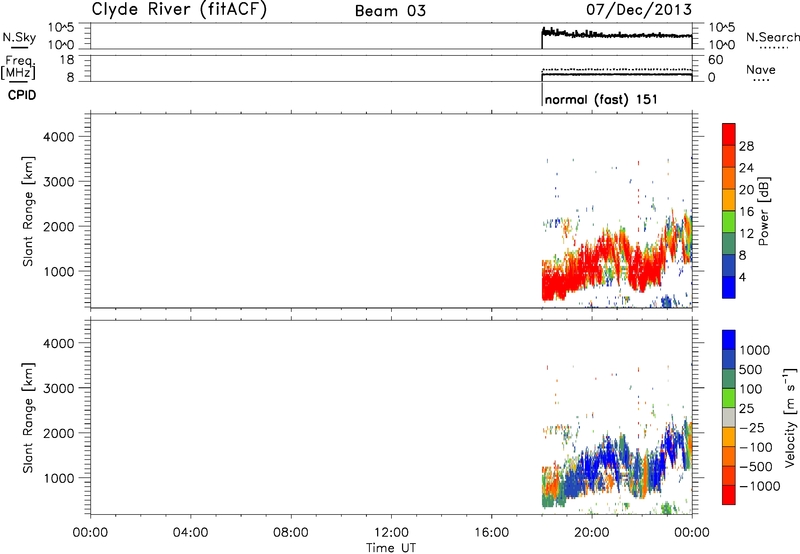Screen dimensions: 800x554
Task: Click the "04:00" time tick label
Action: point(190,533)
